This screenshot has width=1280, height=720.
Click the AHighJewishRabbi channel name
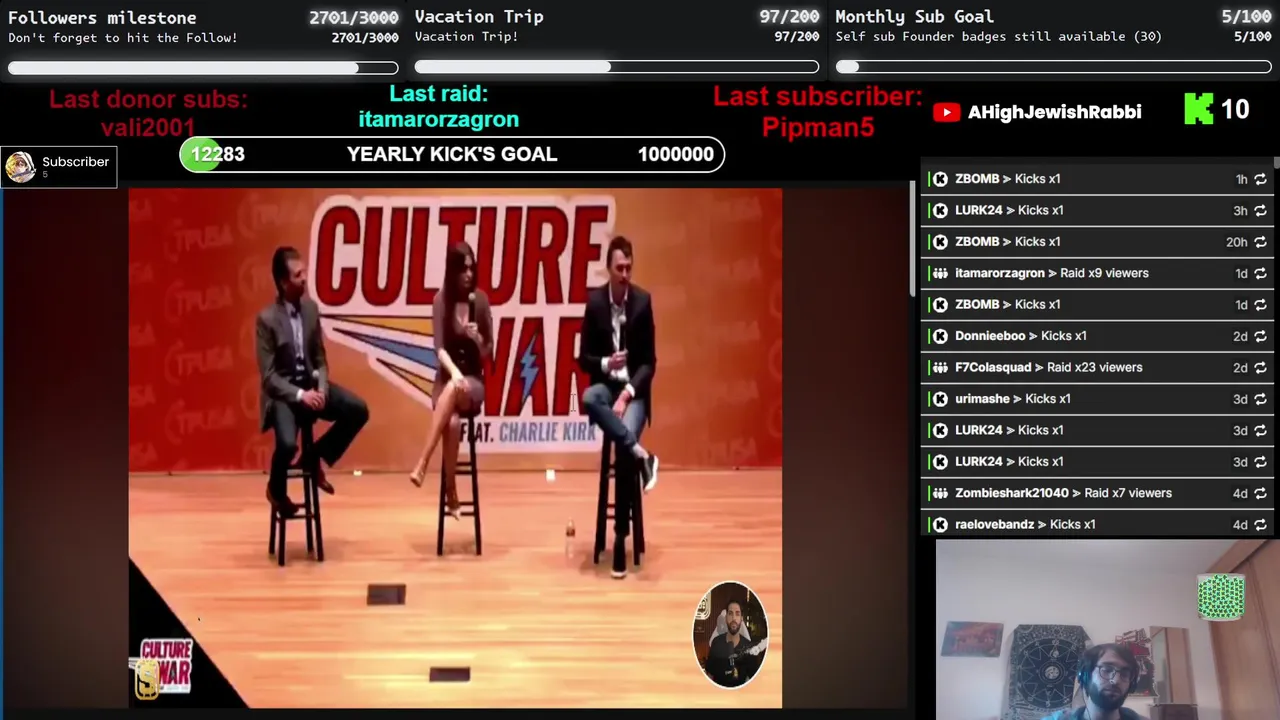point(1054,112)
